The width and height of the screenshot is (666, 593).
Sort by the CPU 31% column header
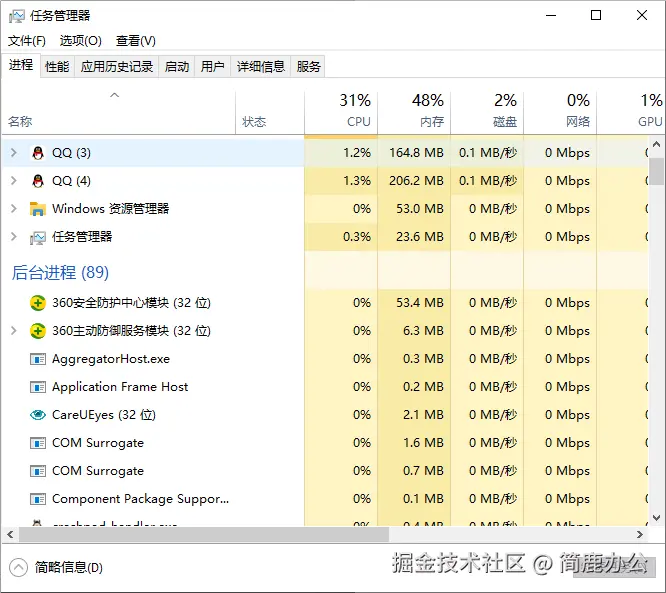coord(341,113)
